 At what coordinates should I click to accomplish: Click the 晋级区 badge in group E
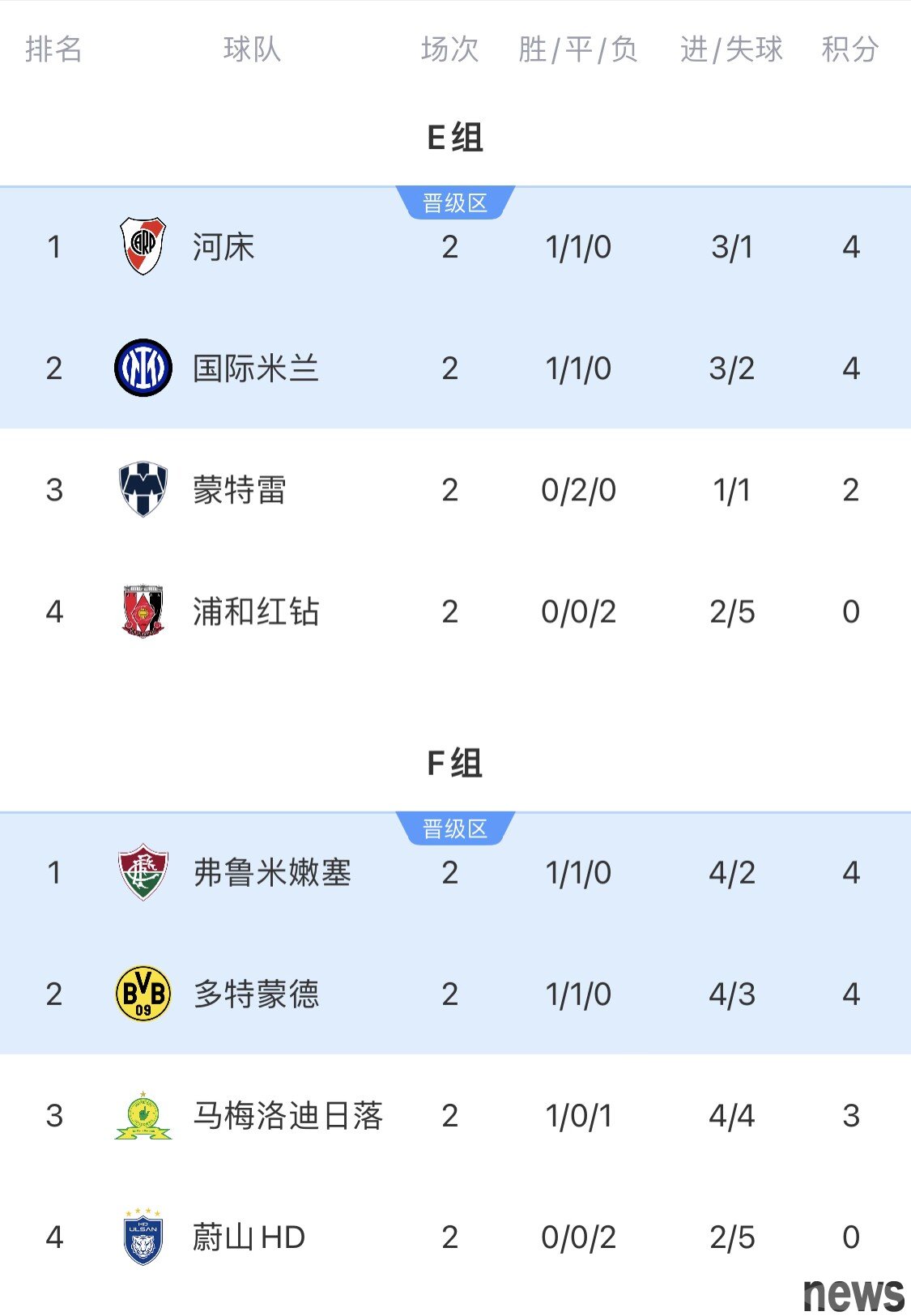pyautogui.click(x=455, y=202)
